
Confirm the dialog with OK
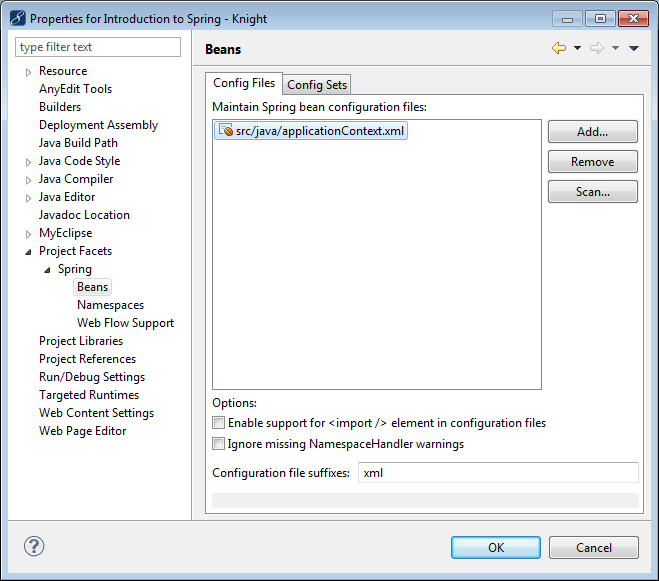[496, 547]
